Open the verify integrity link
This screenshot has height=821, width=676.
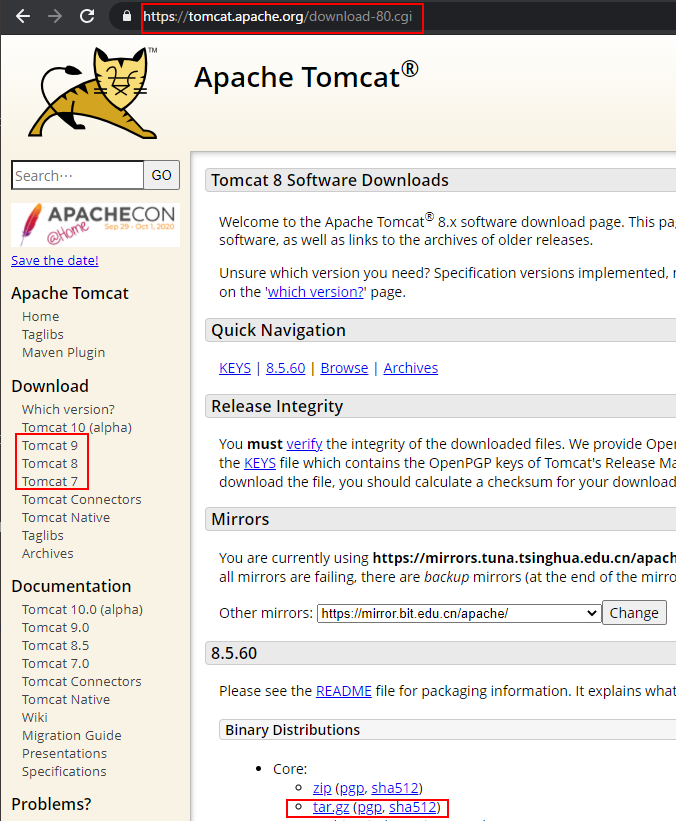click(304, 444)
